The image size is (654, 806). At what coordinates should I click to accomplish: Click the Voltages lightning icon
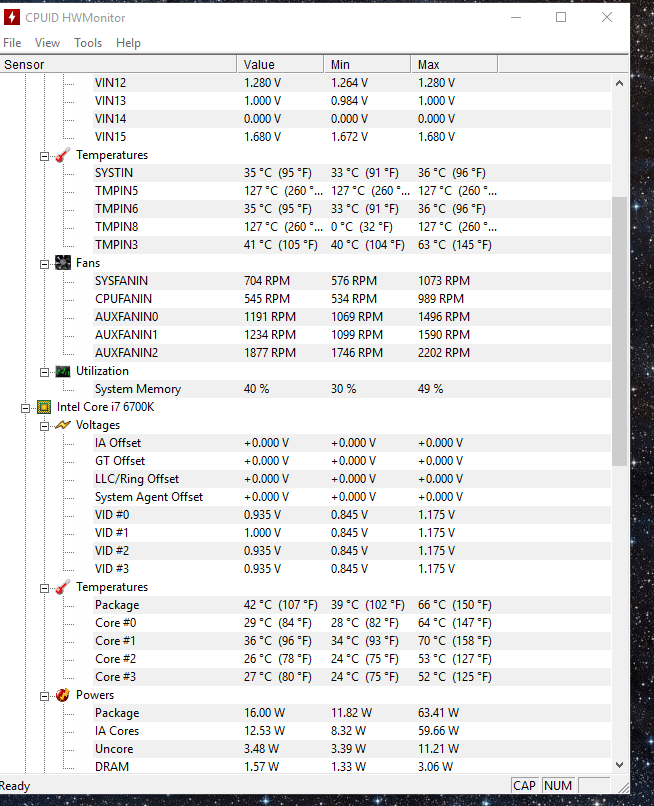coord(62,425)
